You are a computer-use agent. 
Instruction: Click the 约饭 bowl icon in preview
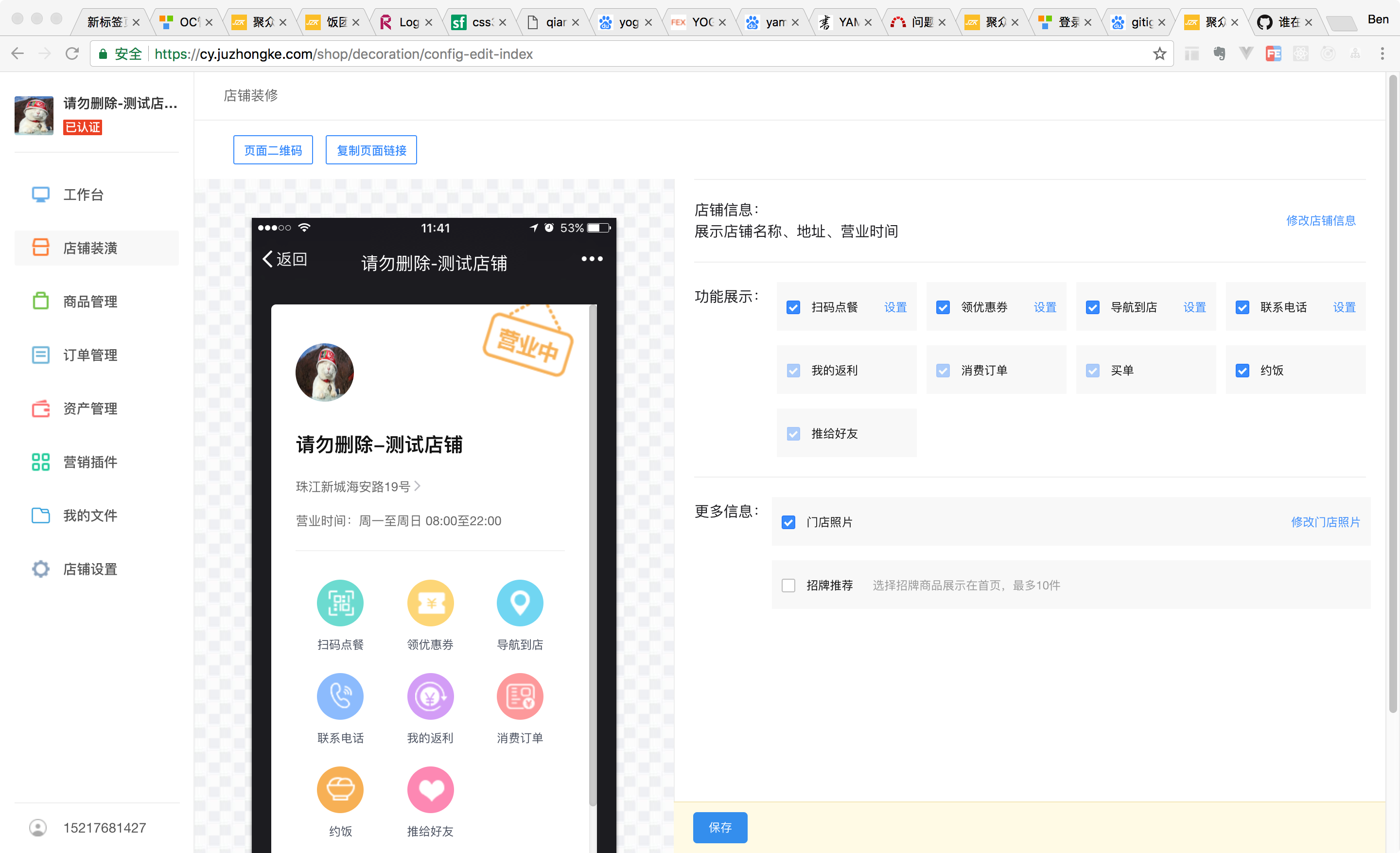340,789
